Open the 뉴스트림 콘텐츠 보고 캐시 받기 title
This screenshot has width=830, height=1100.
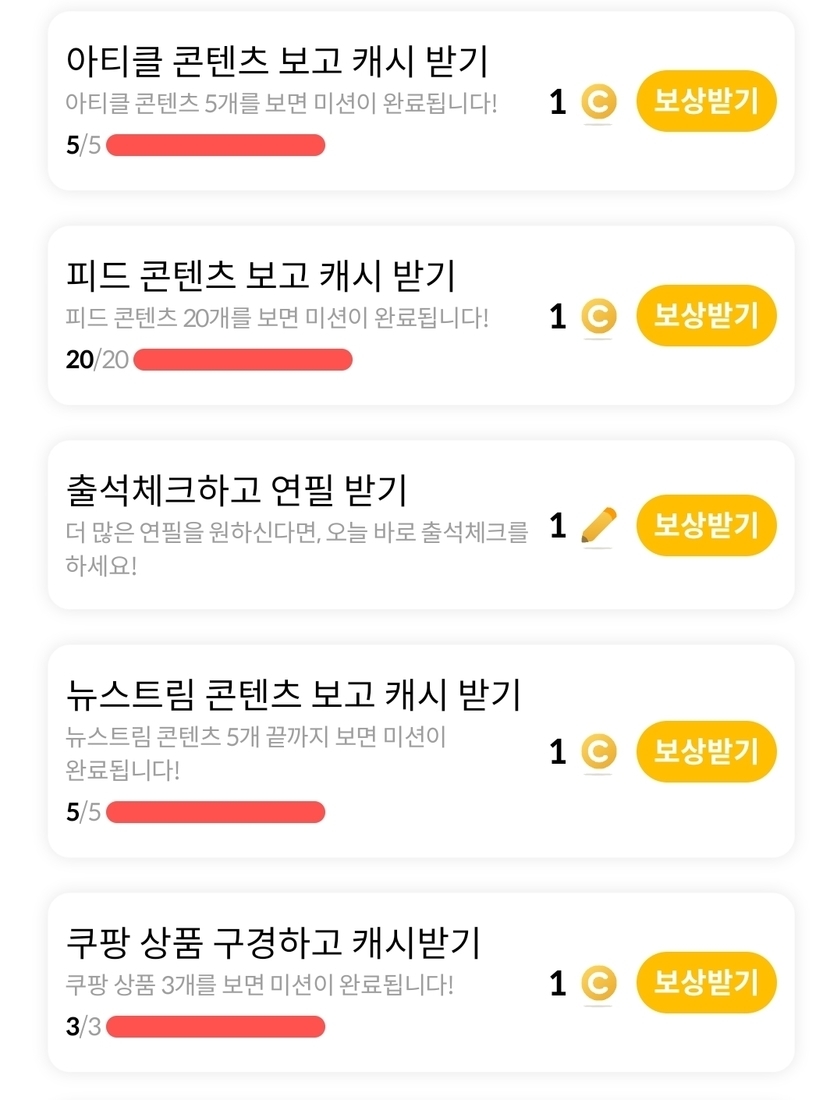pos(293,694)
